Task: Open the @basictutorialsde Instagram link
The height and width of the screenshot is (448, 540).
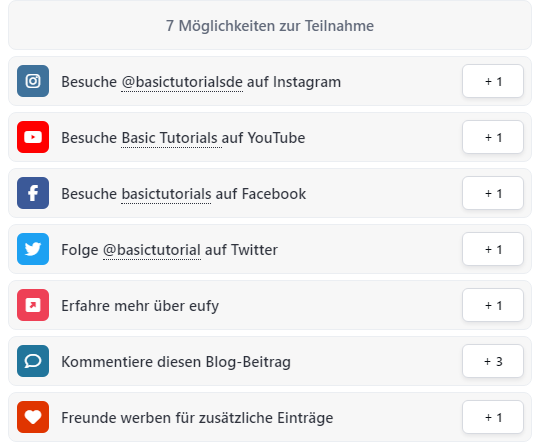Action: click(182, 82)
